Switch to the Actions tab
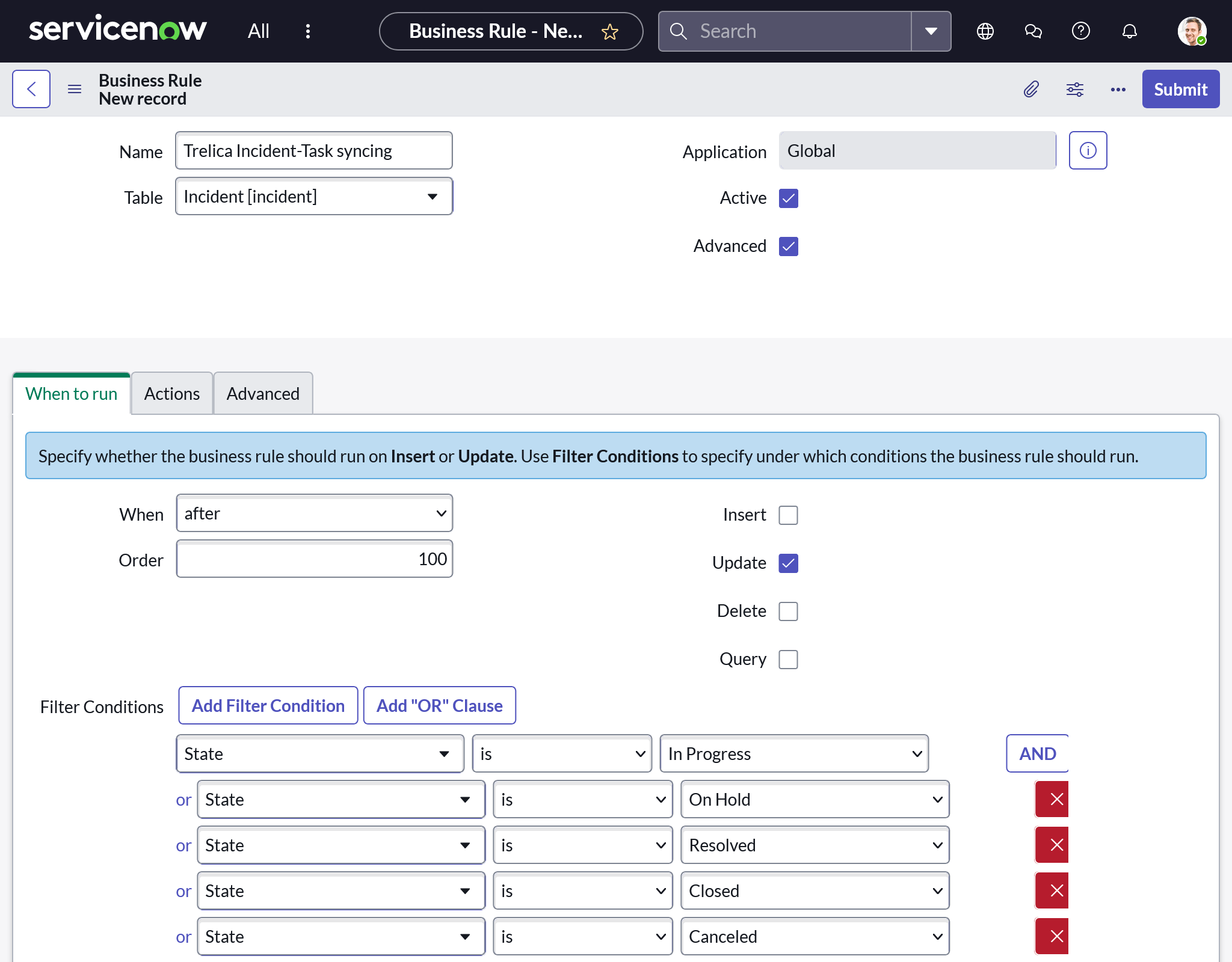The image size is (1232, 962). pyautogui.click(x=171, y=393)
